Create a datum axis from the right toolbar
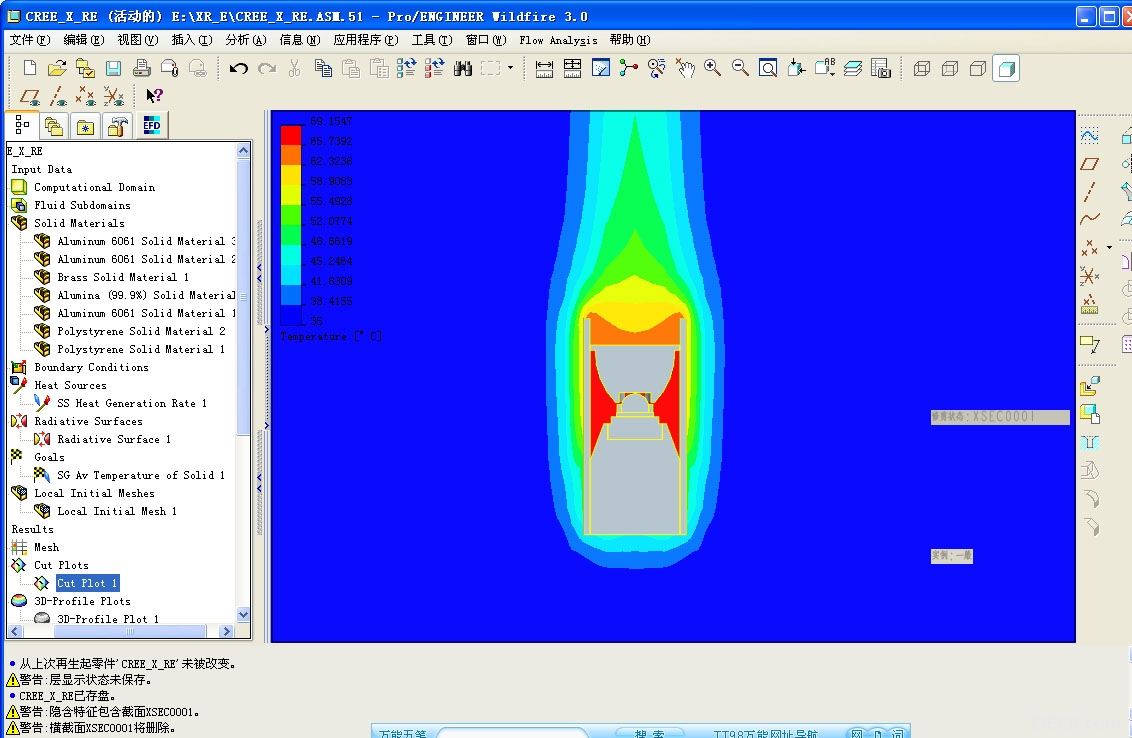This screenshot has width=1132, height=738. coord(1089,191)
